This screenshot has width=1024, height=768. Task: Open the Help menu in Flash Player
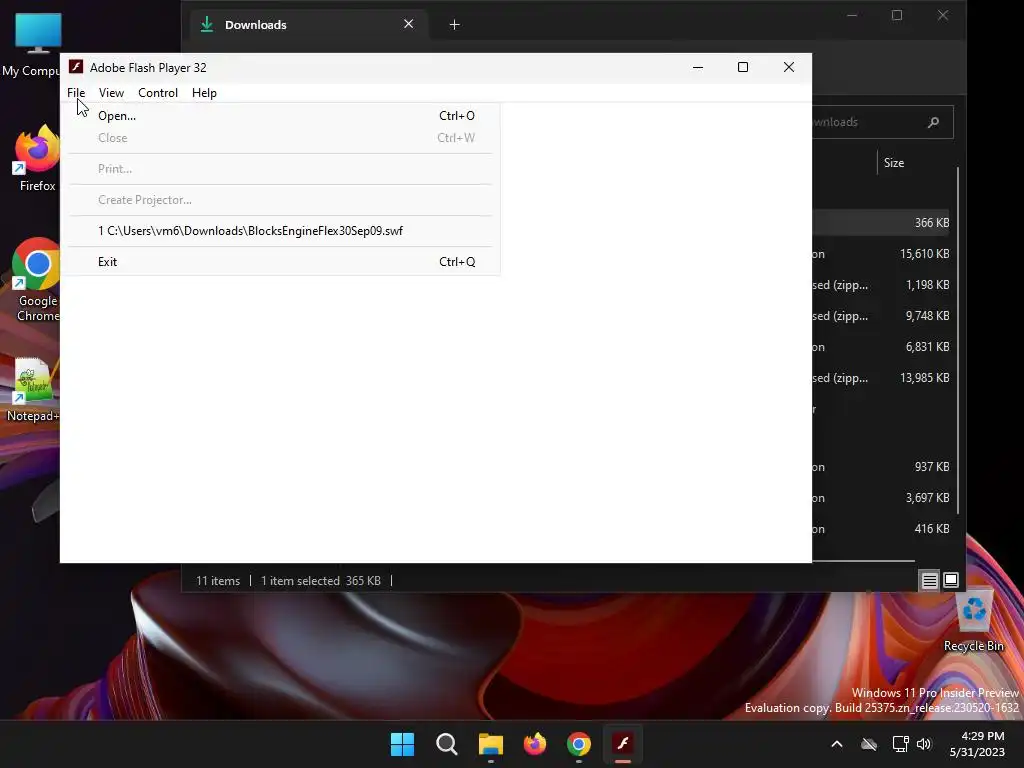point(204,93)
